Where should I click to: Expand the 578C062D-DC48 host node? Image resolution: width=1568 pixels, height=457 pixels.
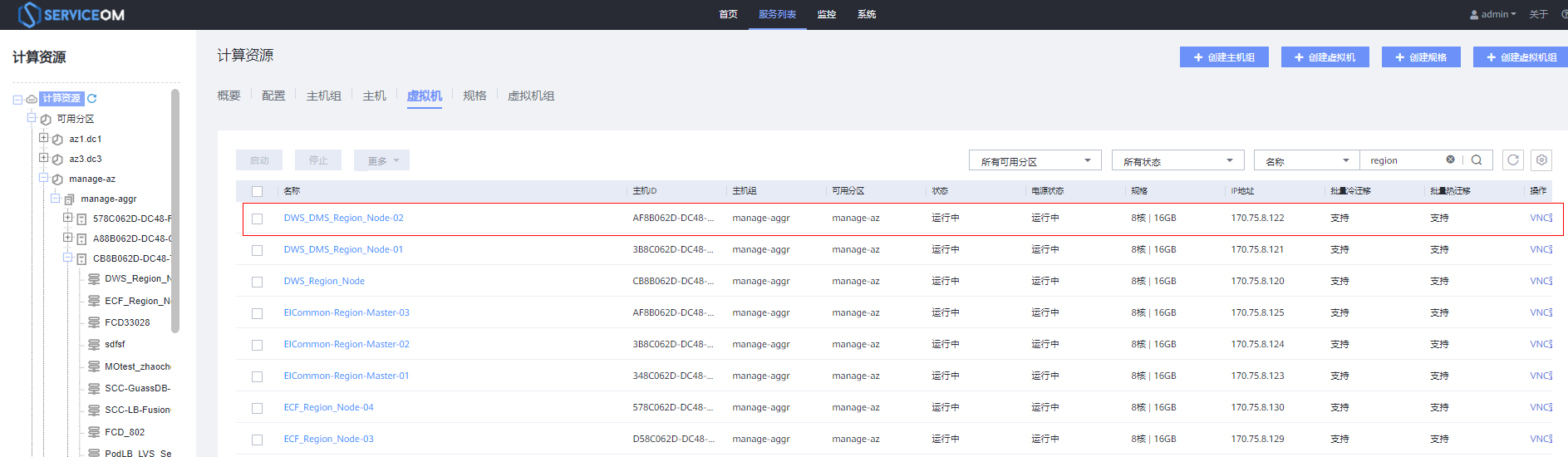coord(68,218)
